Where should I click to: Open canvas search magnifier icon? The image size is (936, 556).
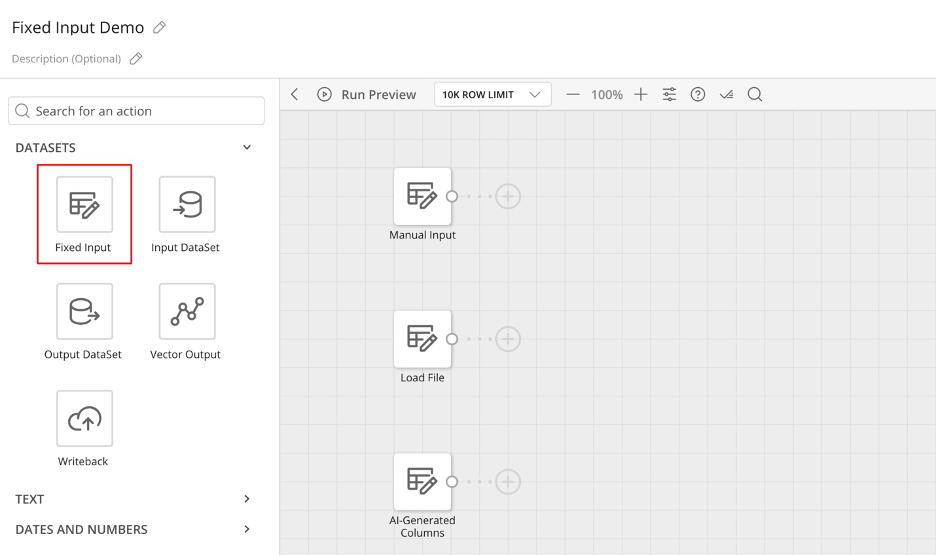click(755, 94)
